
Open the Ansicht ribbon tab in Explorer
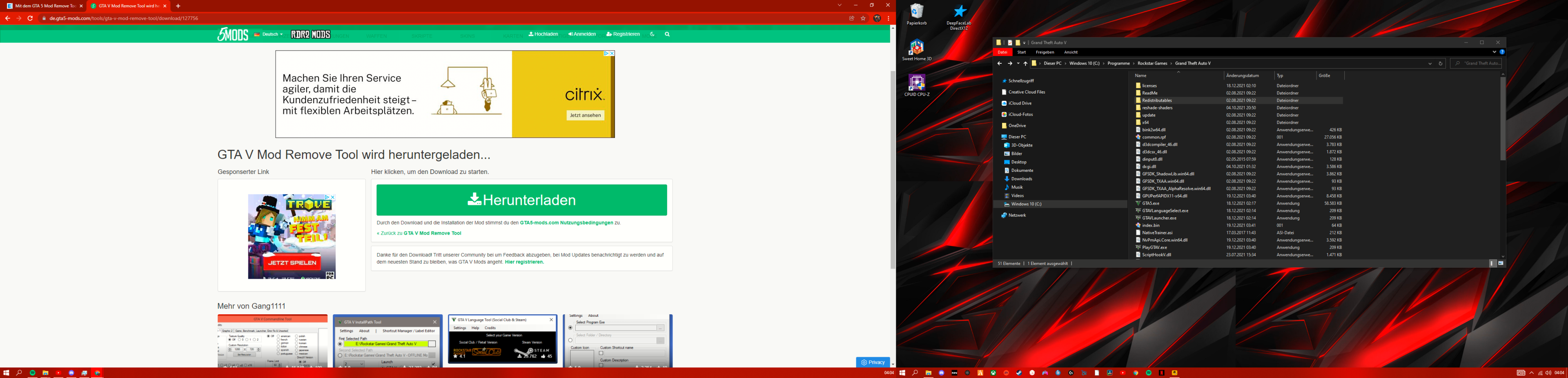pyautogui.click(x=1071, y=52)
